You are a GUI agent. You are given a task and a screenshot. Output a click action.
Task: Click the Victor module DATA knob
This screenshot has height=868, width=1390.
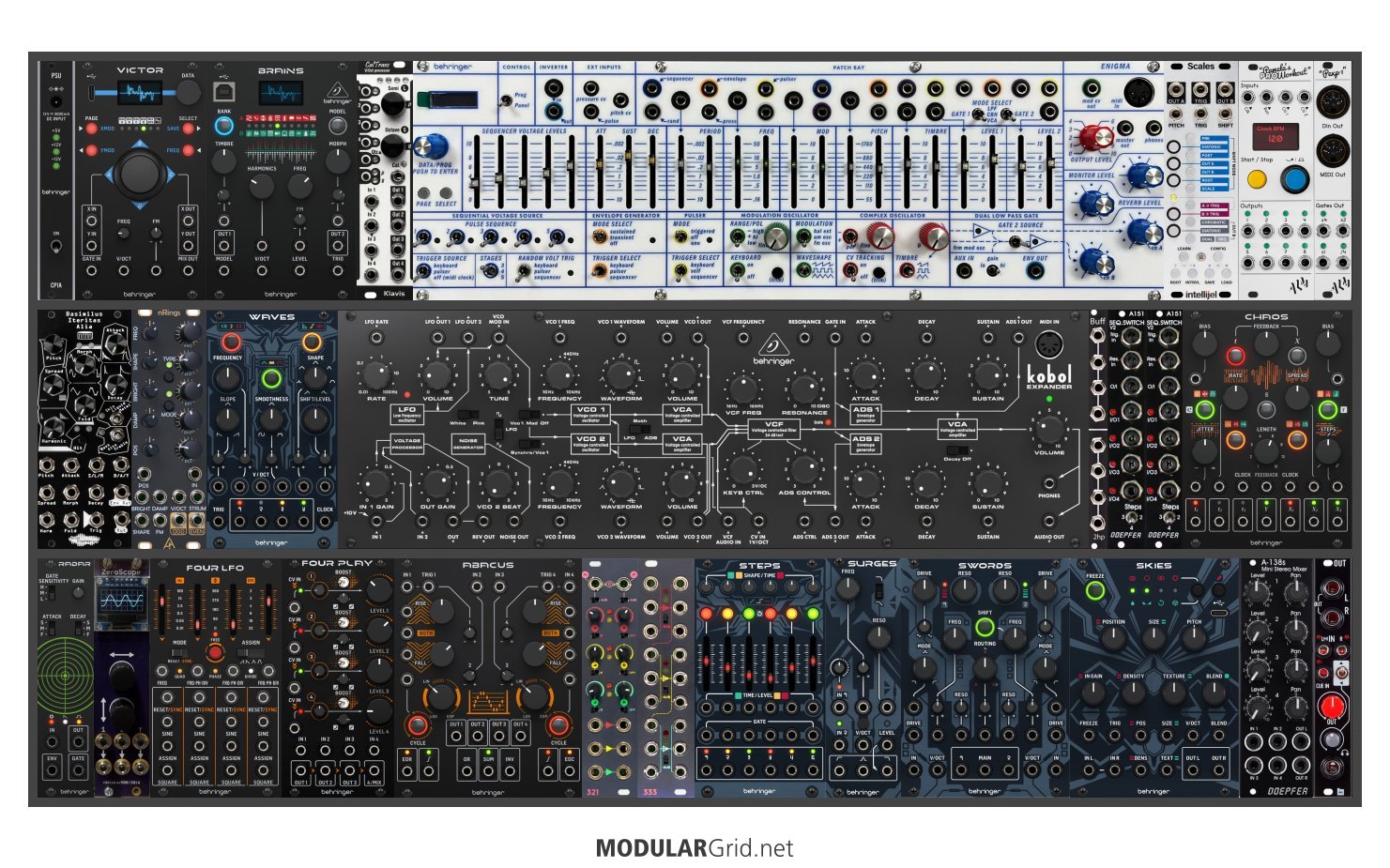click(189, 92)
